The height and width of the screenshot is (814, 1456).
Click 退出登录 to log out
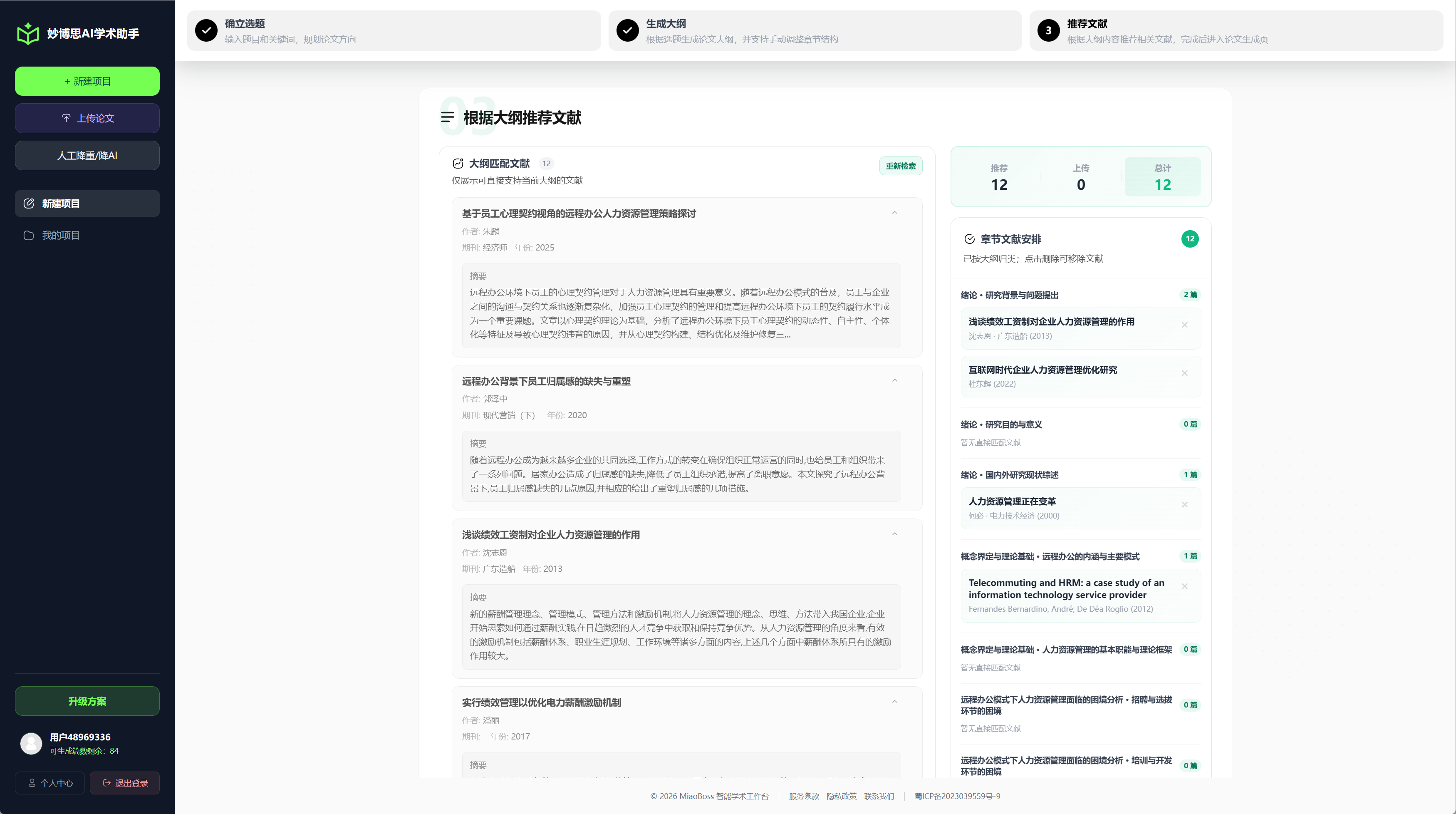point(125,783)
